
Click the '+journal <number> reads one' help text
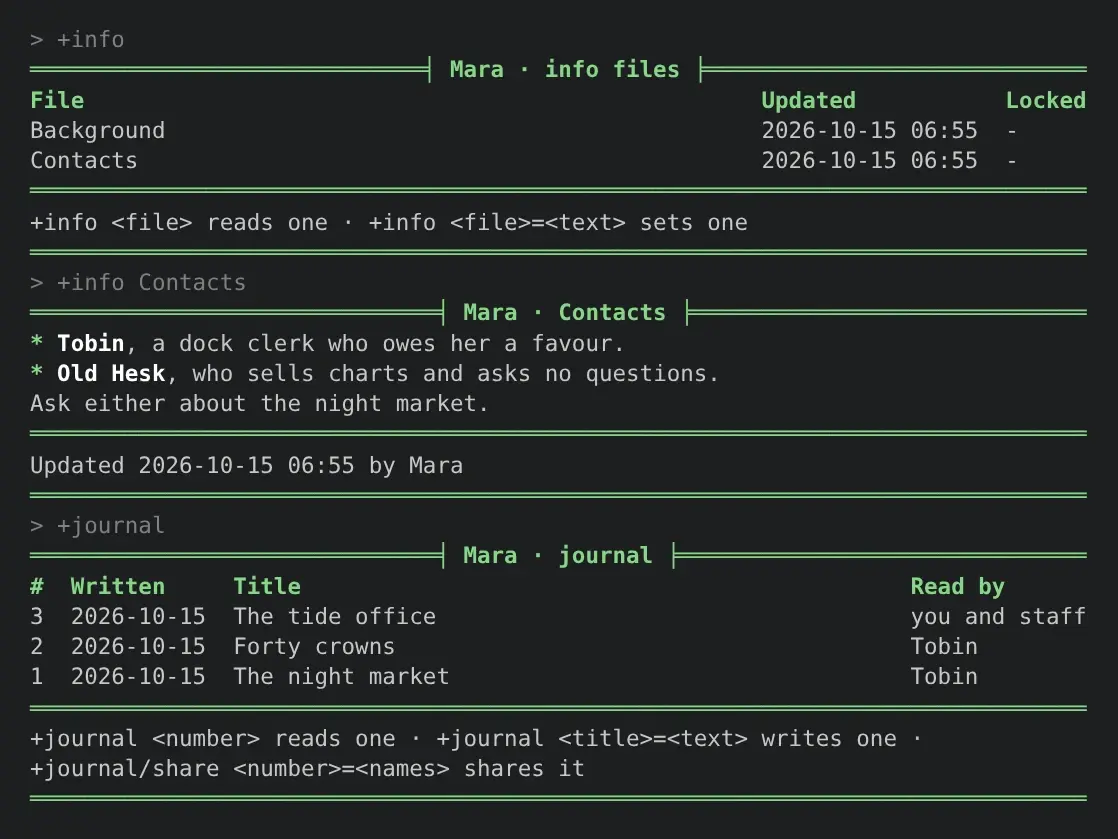click(x=212, y=738)
